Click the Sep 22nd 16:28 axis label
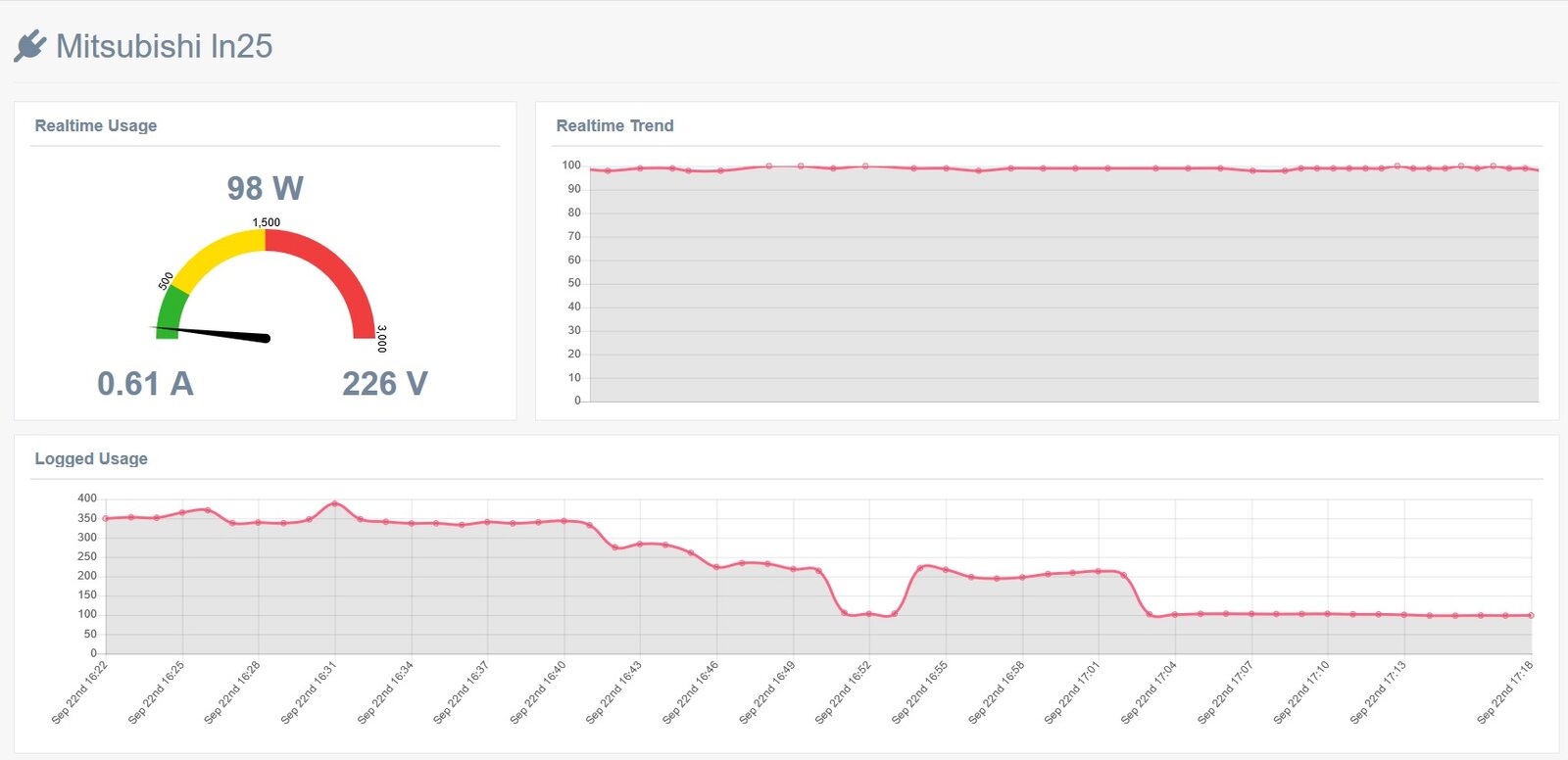Screen dimensions: 1568x760 point(233,692)
